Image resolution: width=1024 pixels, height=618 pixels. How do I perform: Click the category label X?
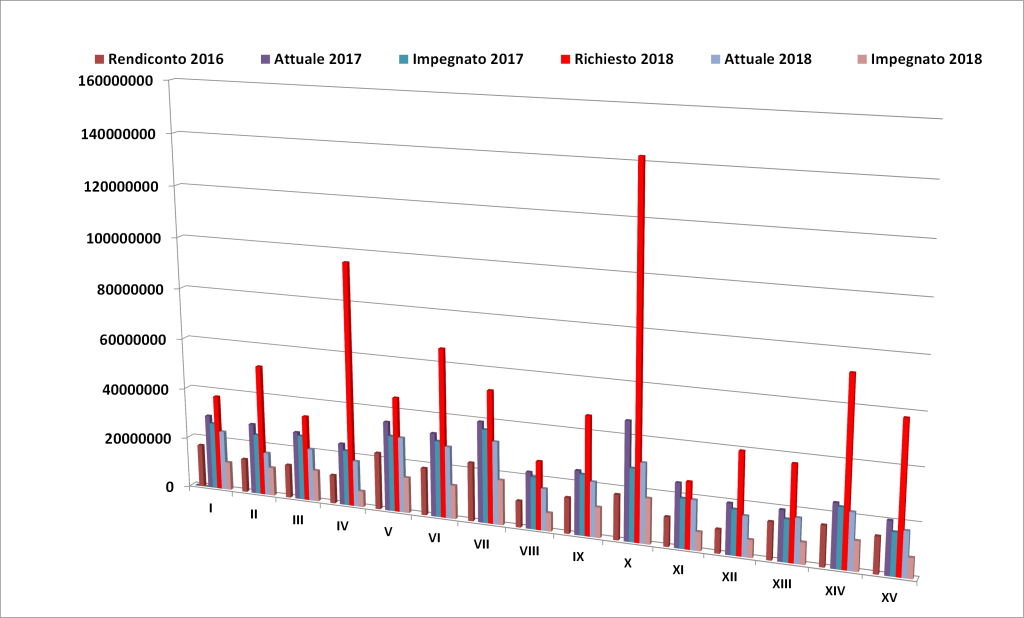pos(628,563)
